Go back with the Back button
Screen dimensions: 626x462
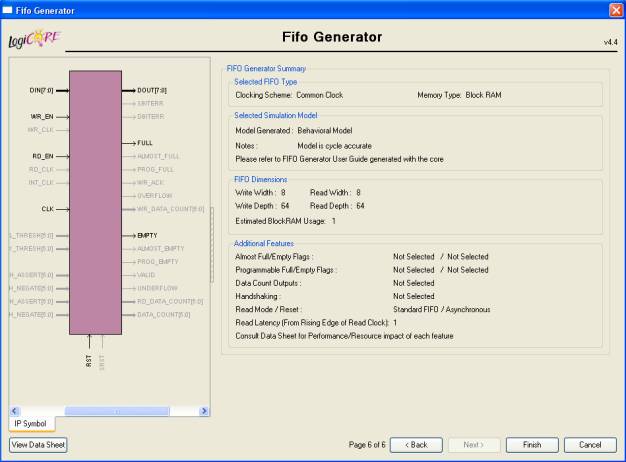coord(416,445)
